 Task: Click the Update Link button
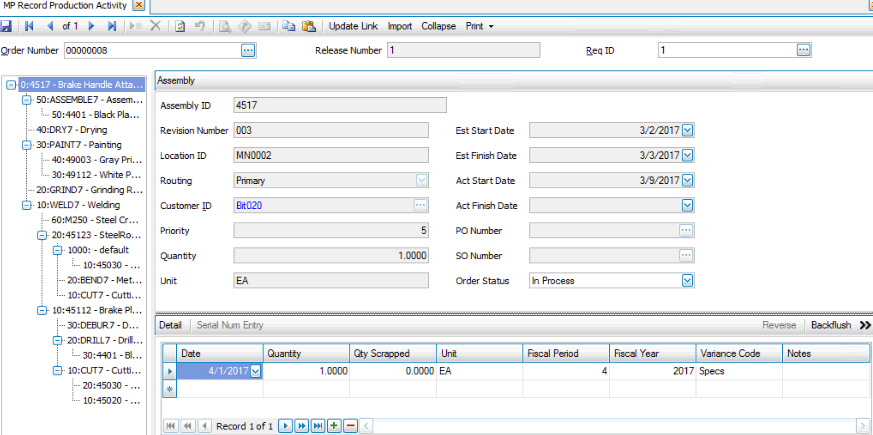354,25
